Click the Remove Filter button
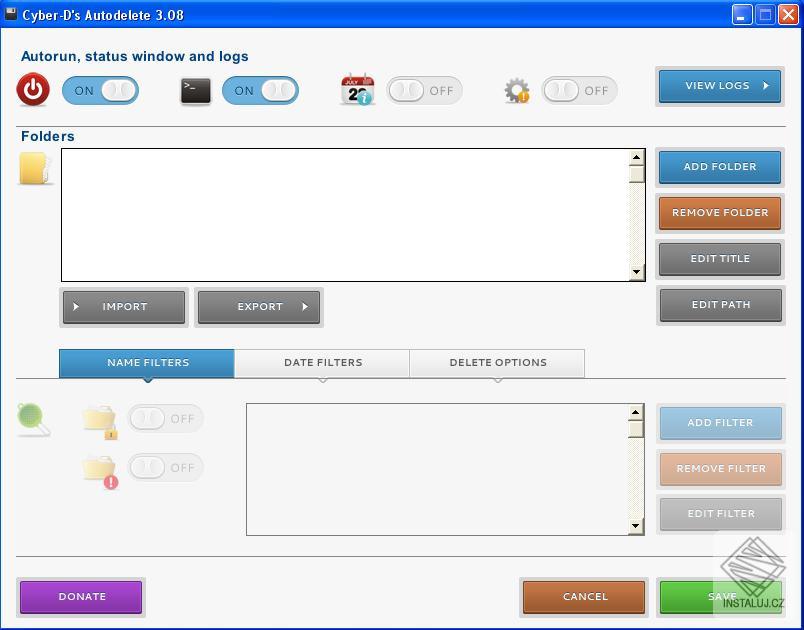 pos(720,469)
